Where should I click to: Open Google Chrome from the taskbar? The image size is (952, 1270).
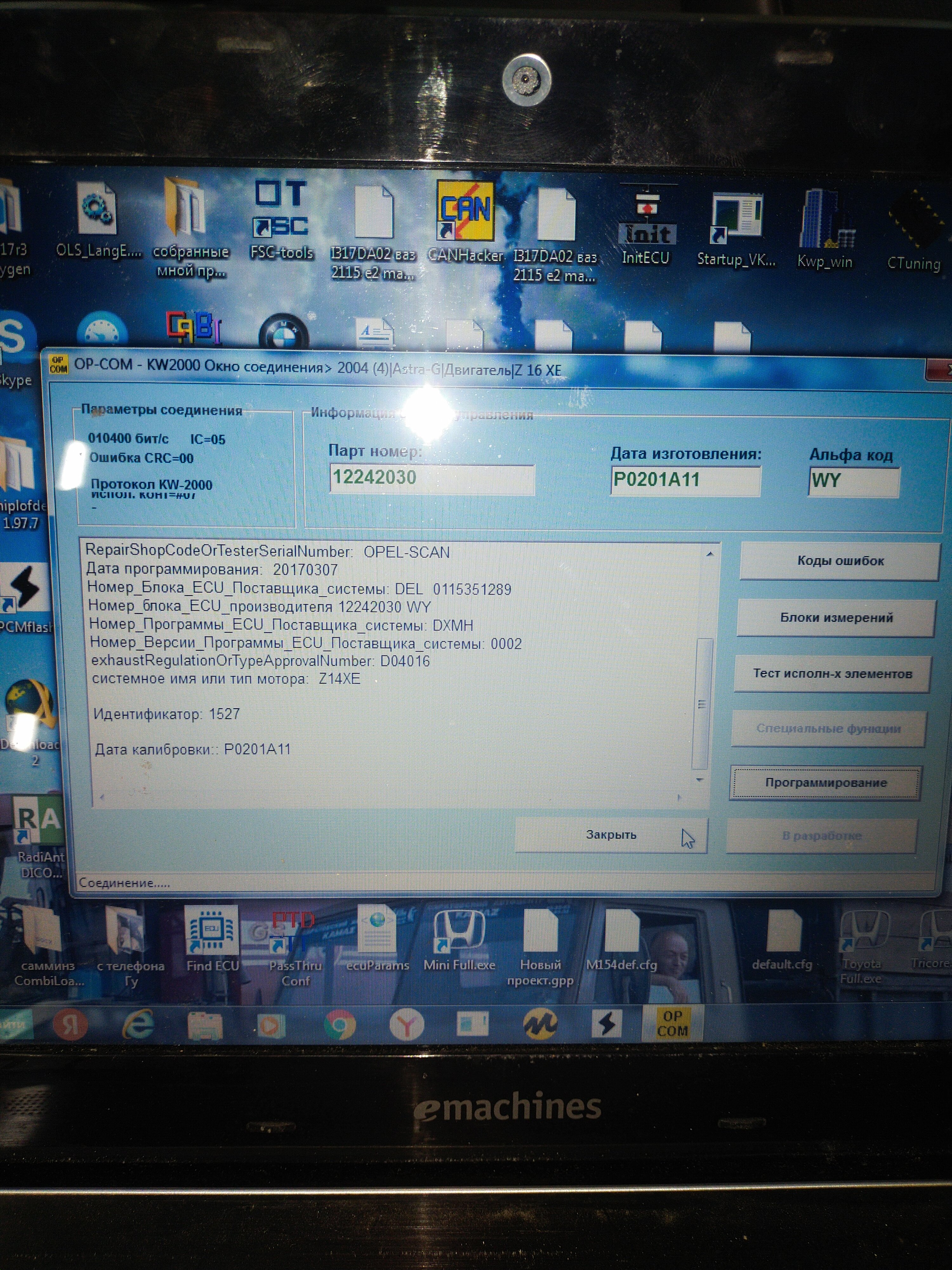pyautogui.click(x=340, y=1025)
